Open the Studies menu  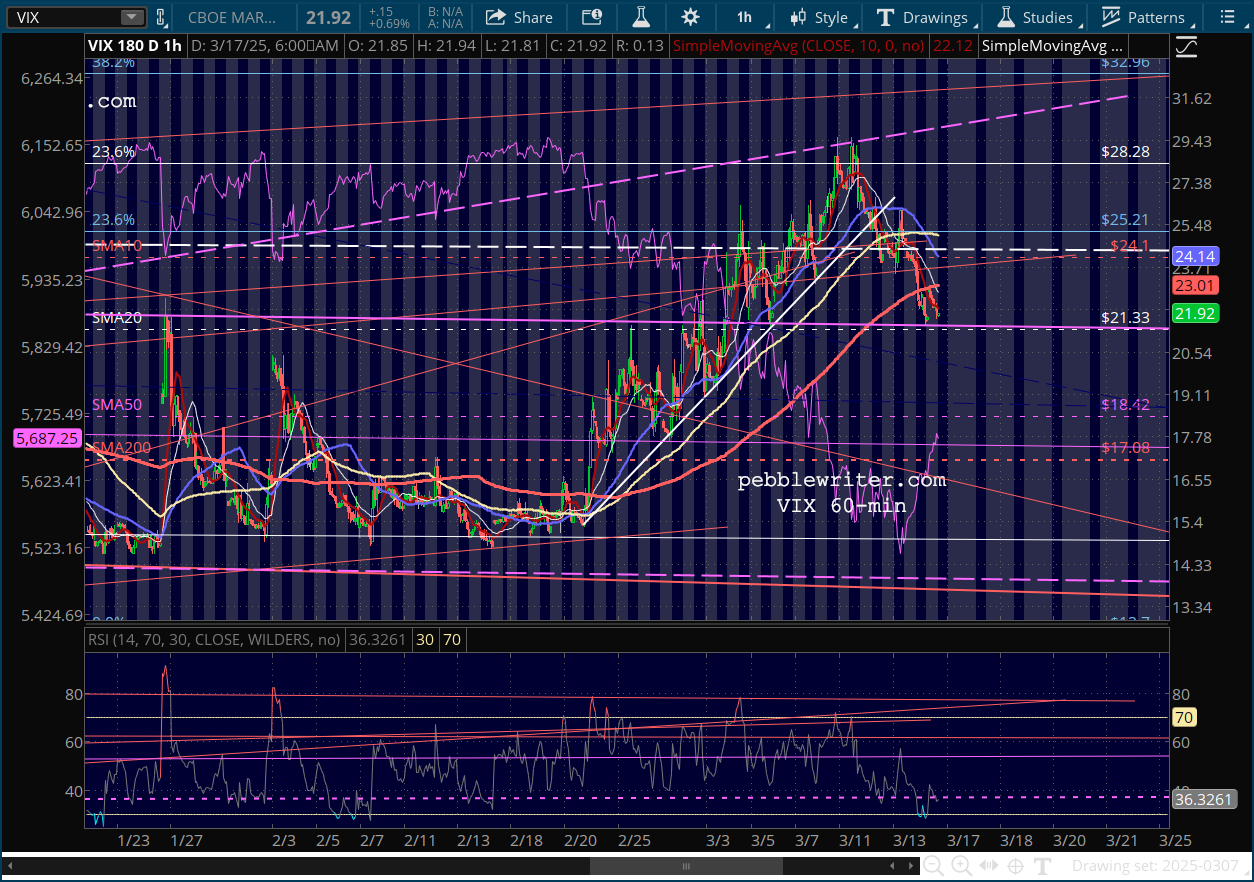(1036, 17)
